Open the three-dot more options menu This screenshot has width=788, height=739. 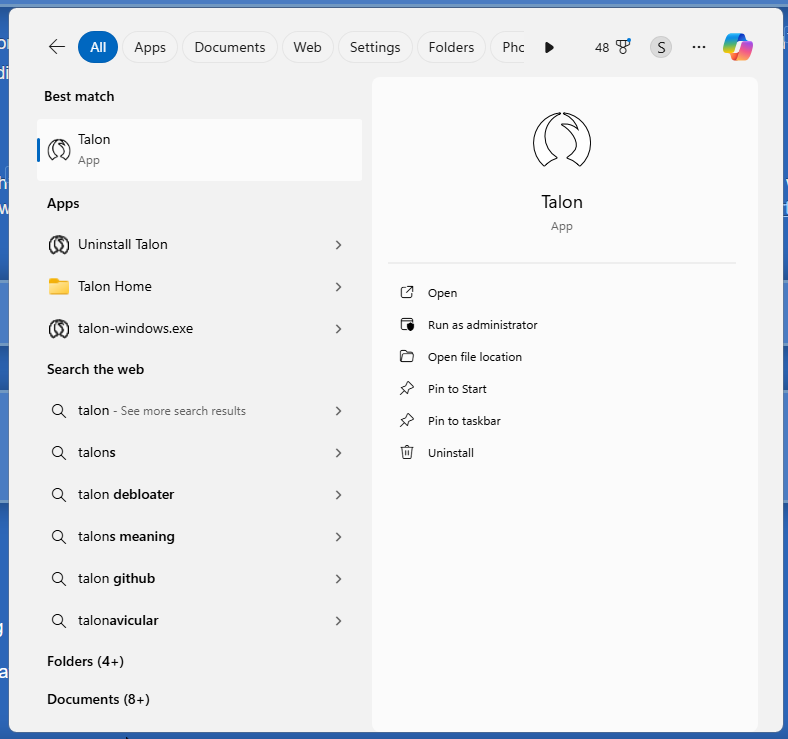[x=699, y=47]
